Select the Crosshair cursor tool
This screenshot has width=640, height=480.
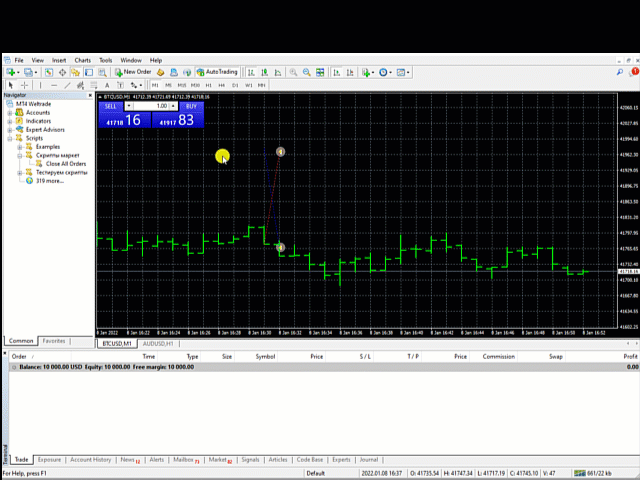click(x=24, y=85)
